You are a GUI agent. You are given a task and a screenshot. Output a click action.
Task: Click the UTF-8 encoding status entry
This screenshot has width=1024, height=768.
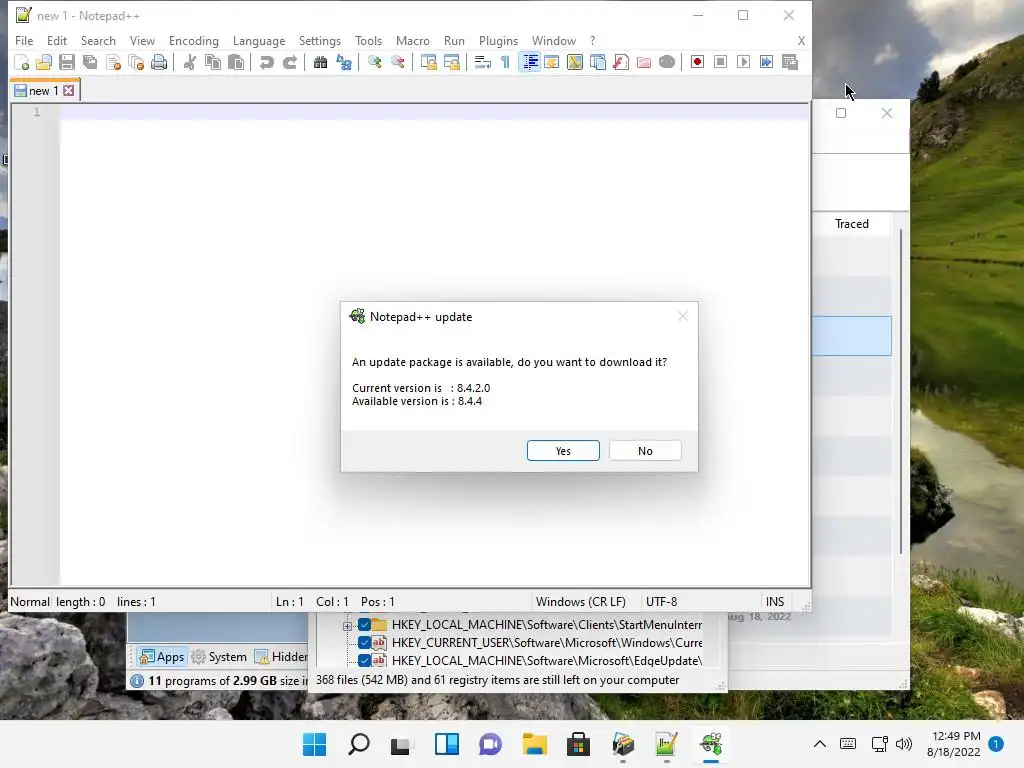(x=661, y=601)
